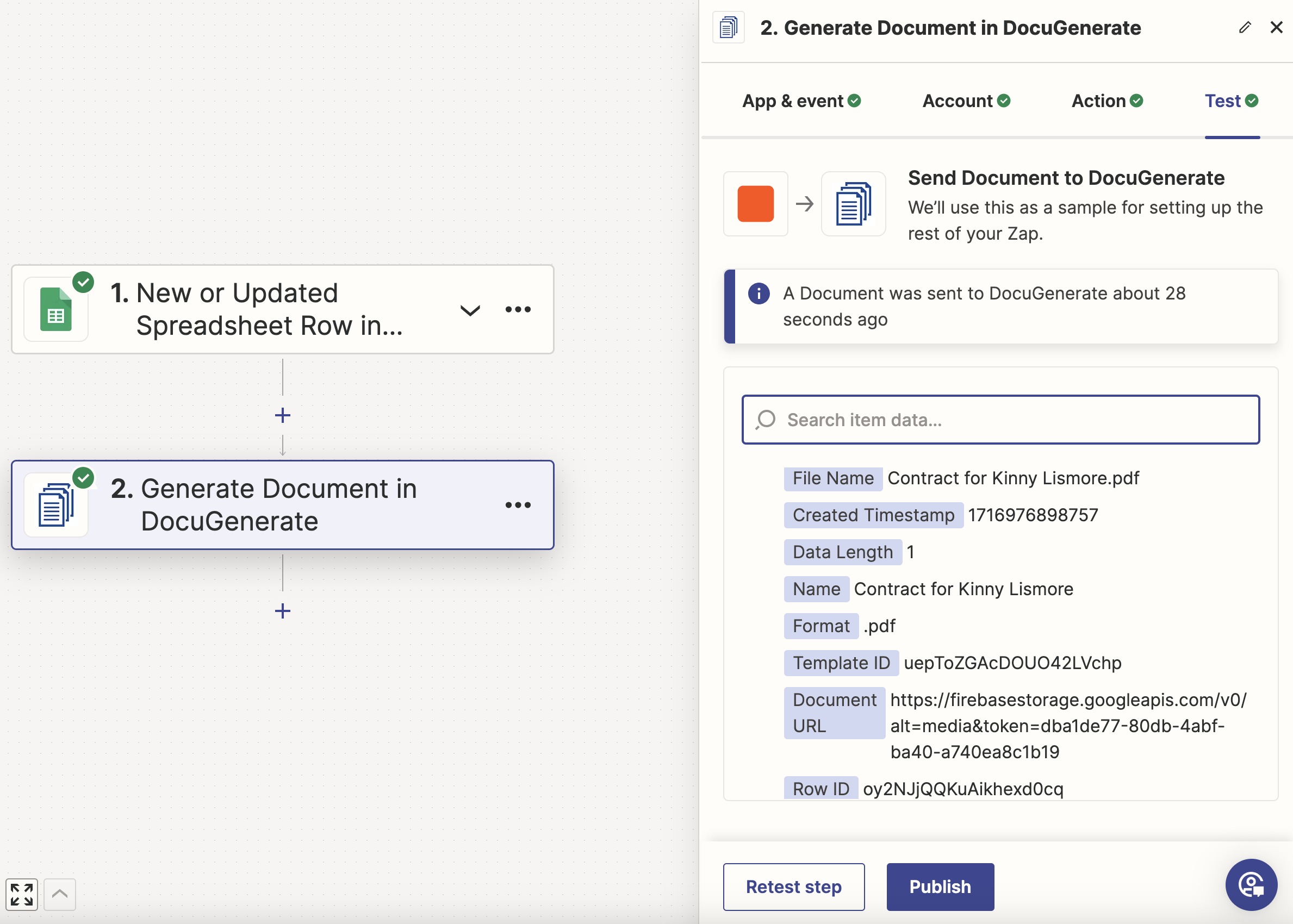The image size is (1293, 924).
Task: Click the panel title '2. Generate Document in DocuGenerate'
Action: click(950, 28)
